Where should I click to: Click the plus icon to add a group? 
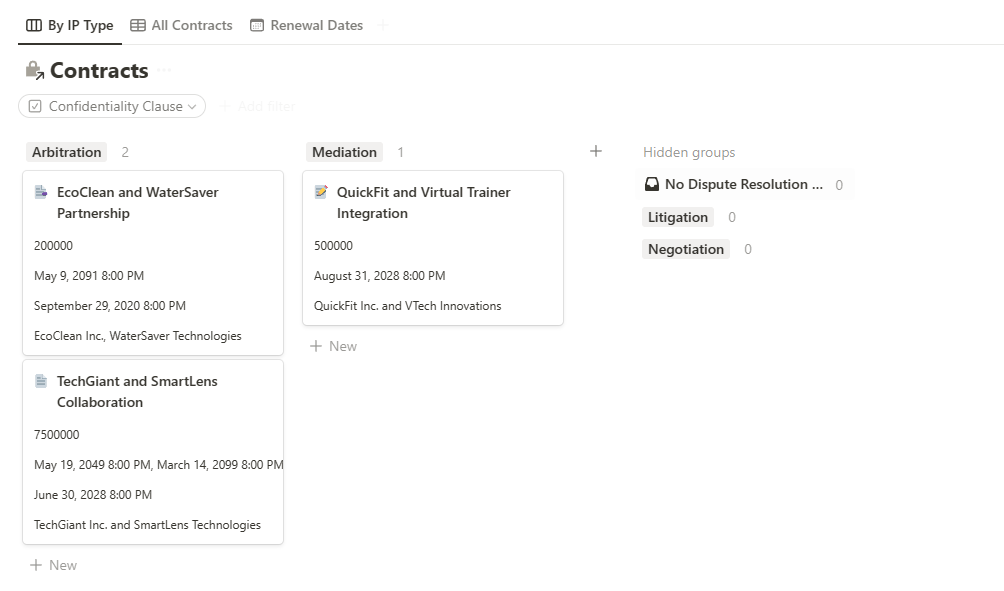point(596,152)
